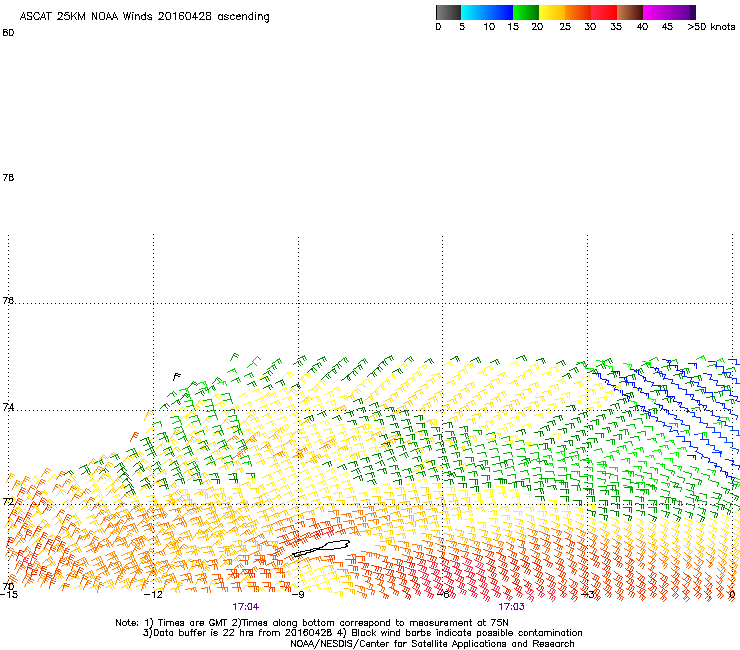
Task: Click the gray 0-5 knots color band
Action: click(x=448, y=12)
